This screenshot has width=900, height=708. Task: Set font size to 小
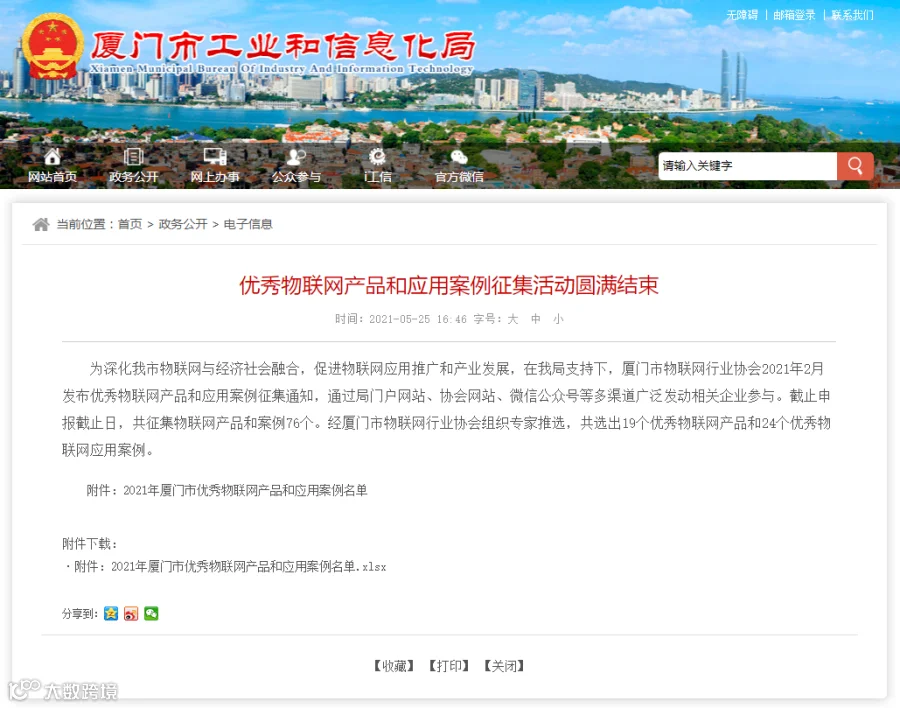(558, 319)
